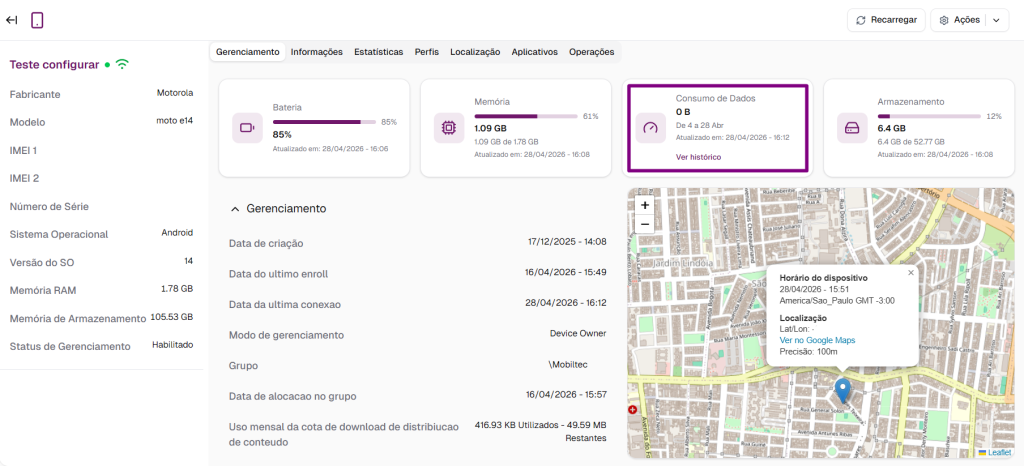Click the storage drive icon
Screen dimensions: 1024x466
pos(852,128)
